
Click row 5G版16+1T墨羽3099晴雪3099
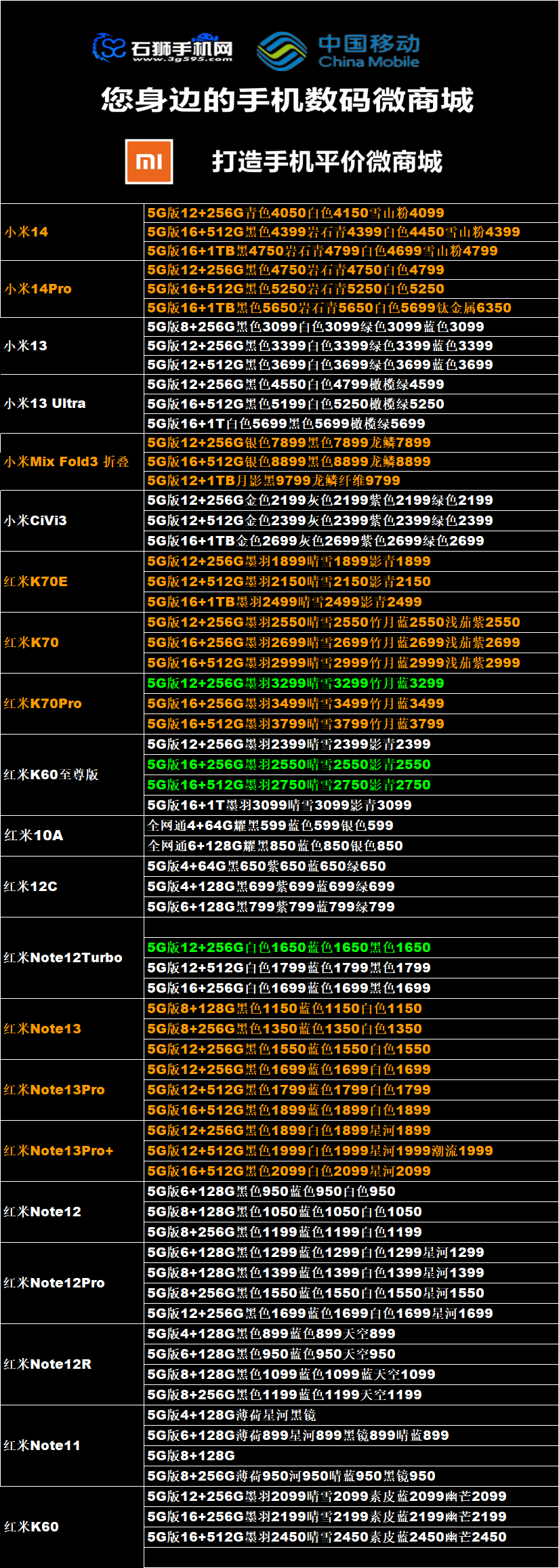click(351, 805)
